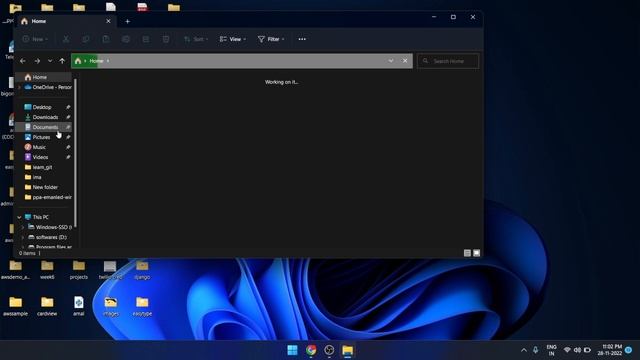Select the week6 desktop folder

(x=47, y=270)
